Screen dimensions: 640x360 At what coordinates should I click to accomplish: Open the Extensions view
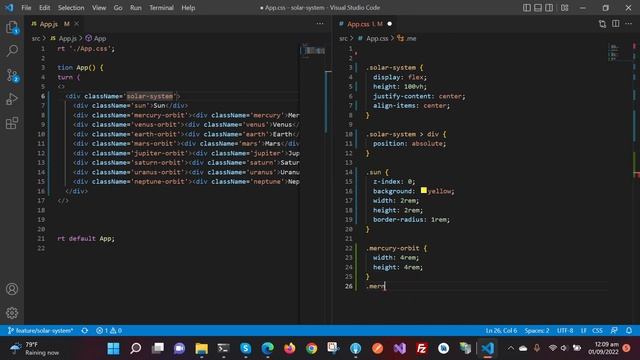click(12, 123)
